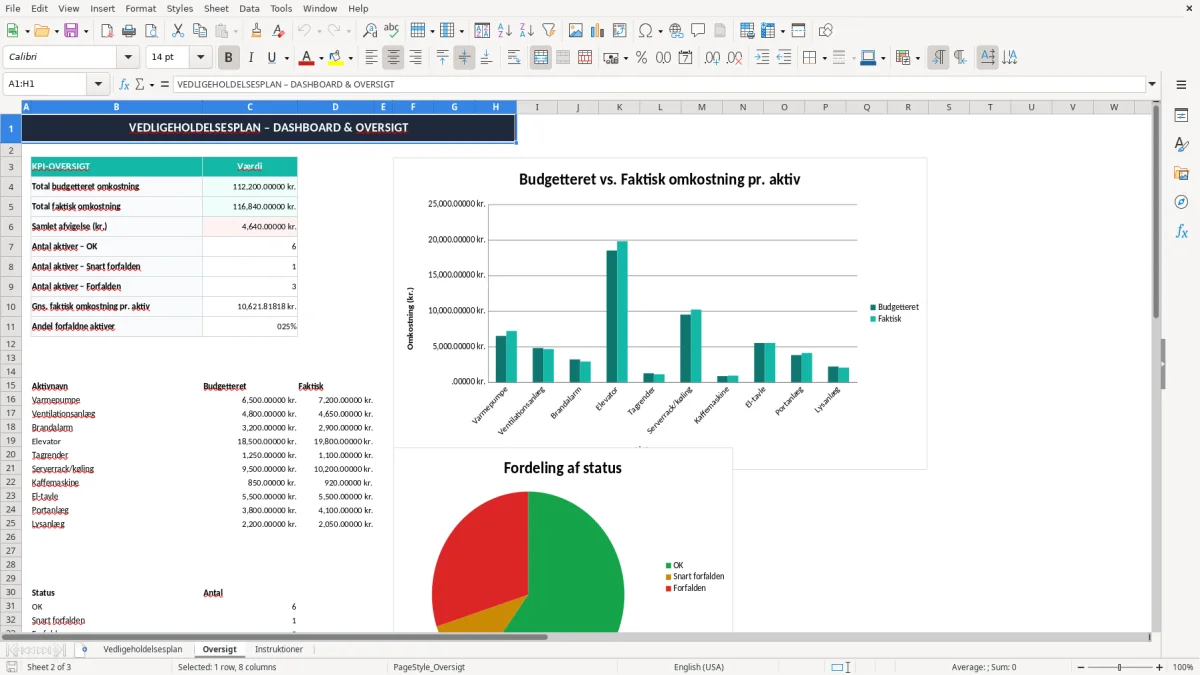Image resolution: width=1200 pixels, height=675 pixels.
Task: Click the Insert Hyperlink icon
Action: pyautogui.click(x=676, y=31)
